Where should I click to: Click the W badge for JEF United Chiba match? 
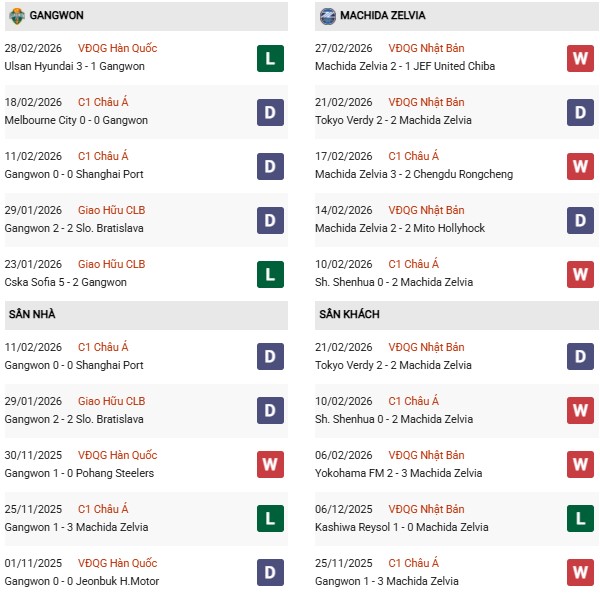pos(580,58)
